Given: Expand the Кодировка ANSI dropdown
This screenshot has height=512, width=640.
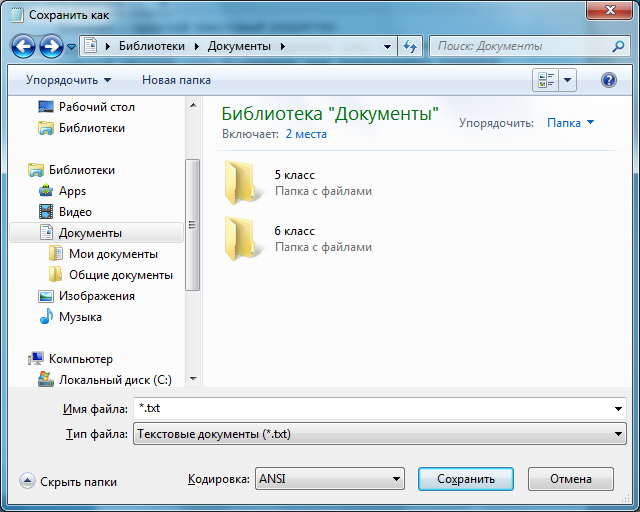Looking at the screenshot, I should [x=330, y=479].
